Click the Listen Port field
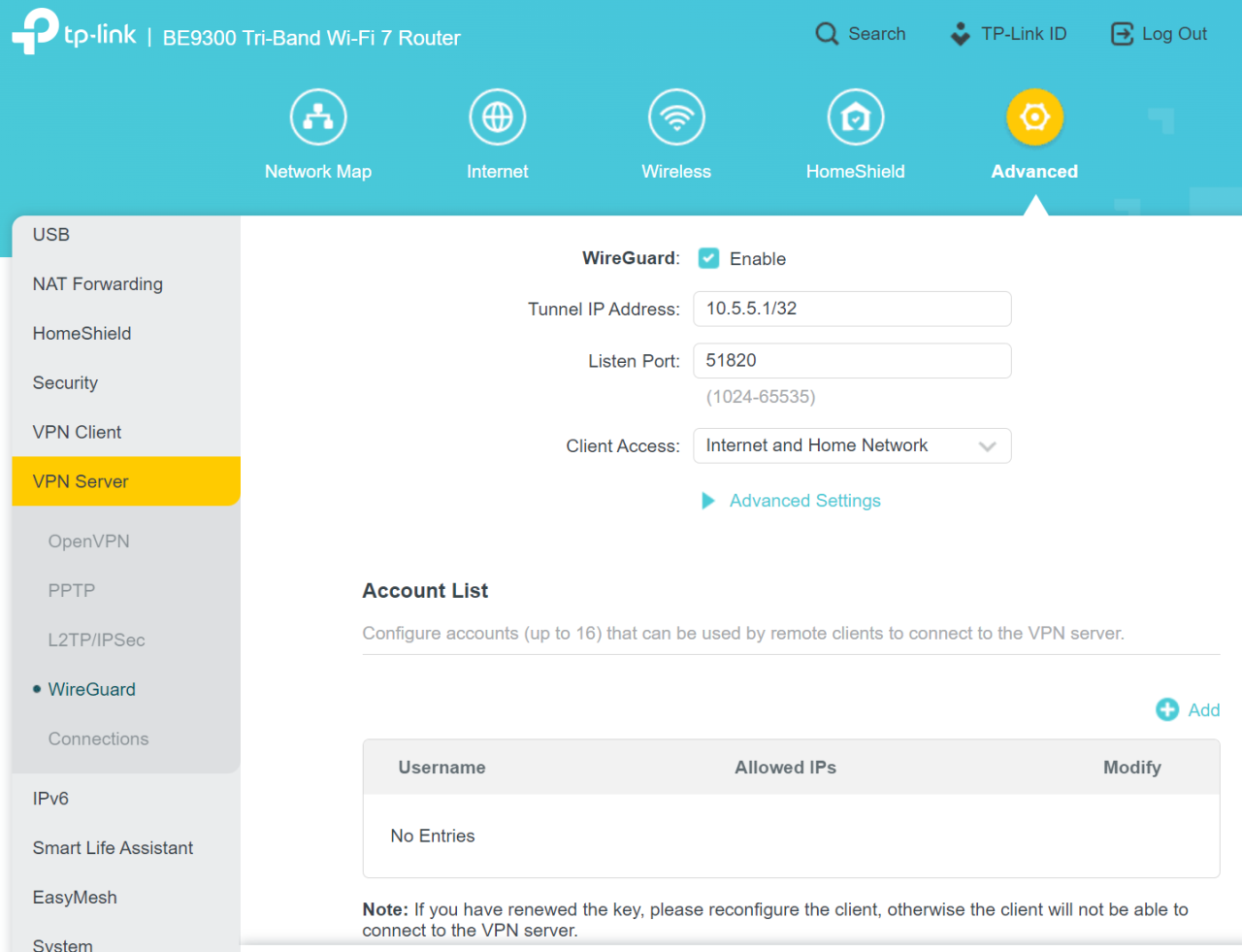The width and height of the screenshot is (1242, 952). pyautogui.click(x=852, y=360)
